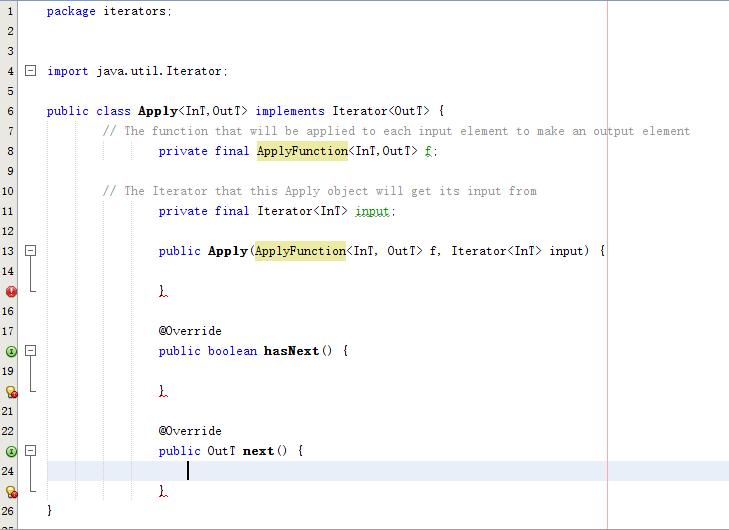This screenshot has width=729, height=530.
Task: Click ApplyFunction in the constructor parameters
Action: pos(300,251)
